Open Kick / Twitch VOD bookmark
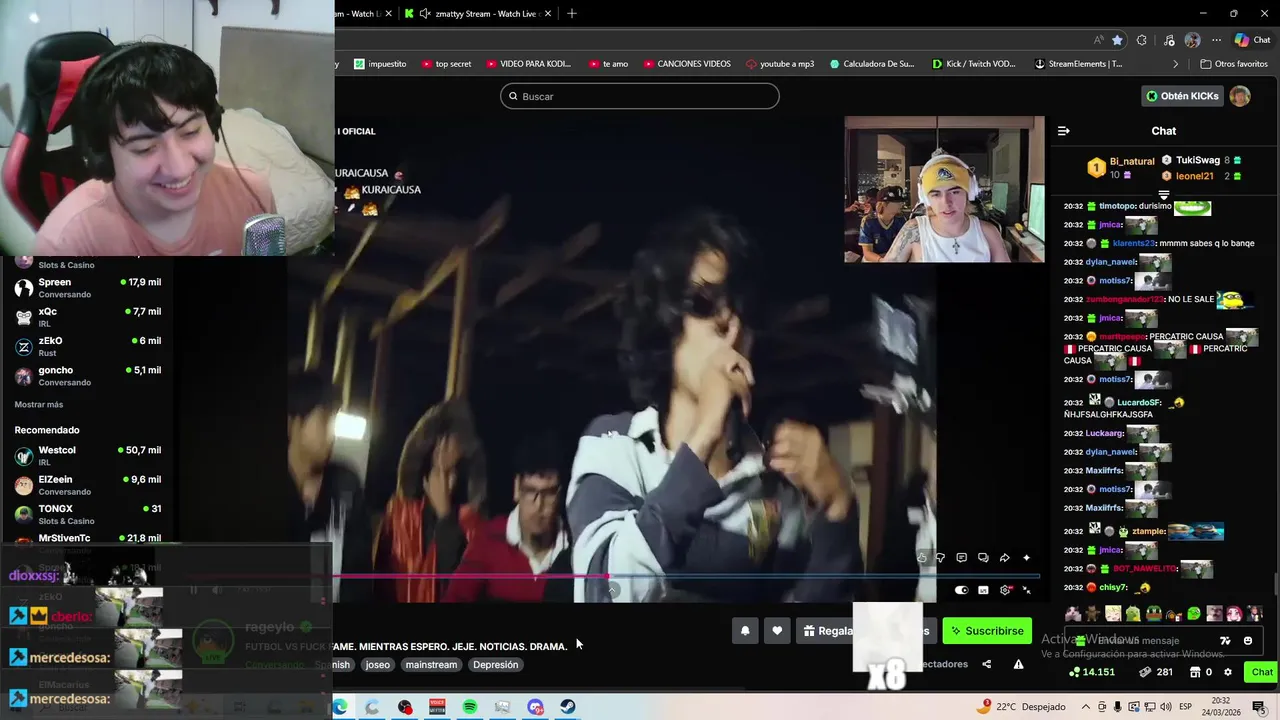Image resolution: width=1280 pixels, height=720 pixels. pos(974,64)
